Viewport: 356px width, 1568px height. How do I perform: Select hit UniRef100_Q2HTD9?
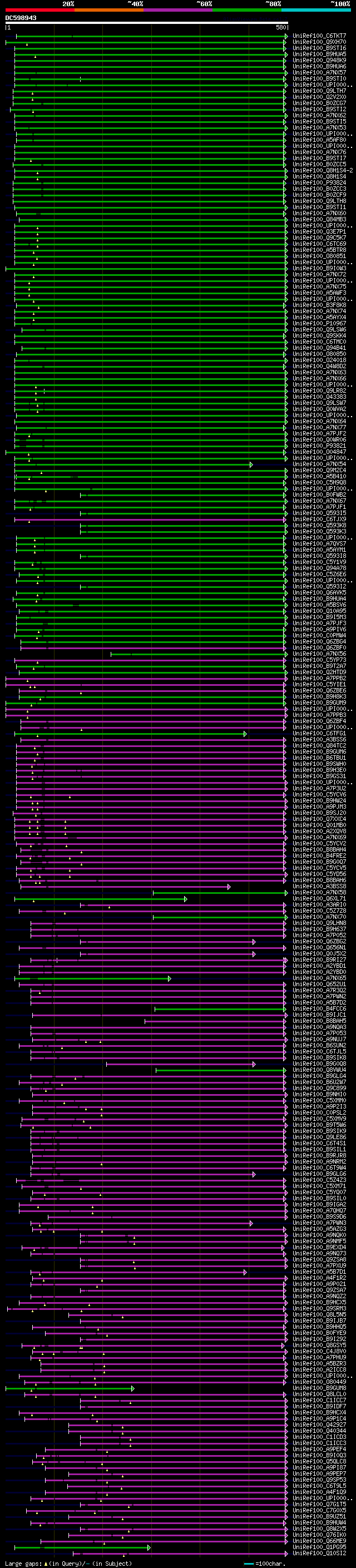coord(319,673)
